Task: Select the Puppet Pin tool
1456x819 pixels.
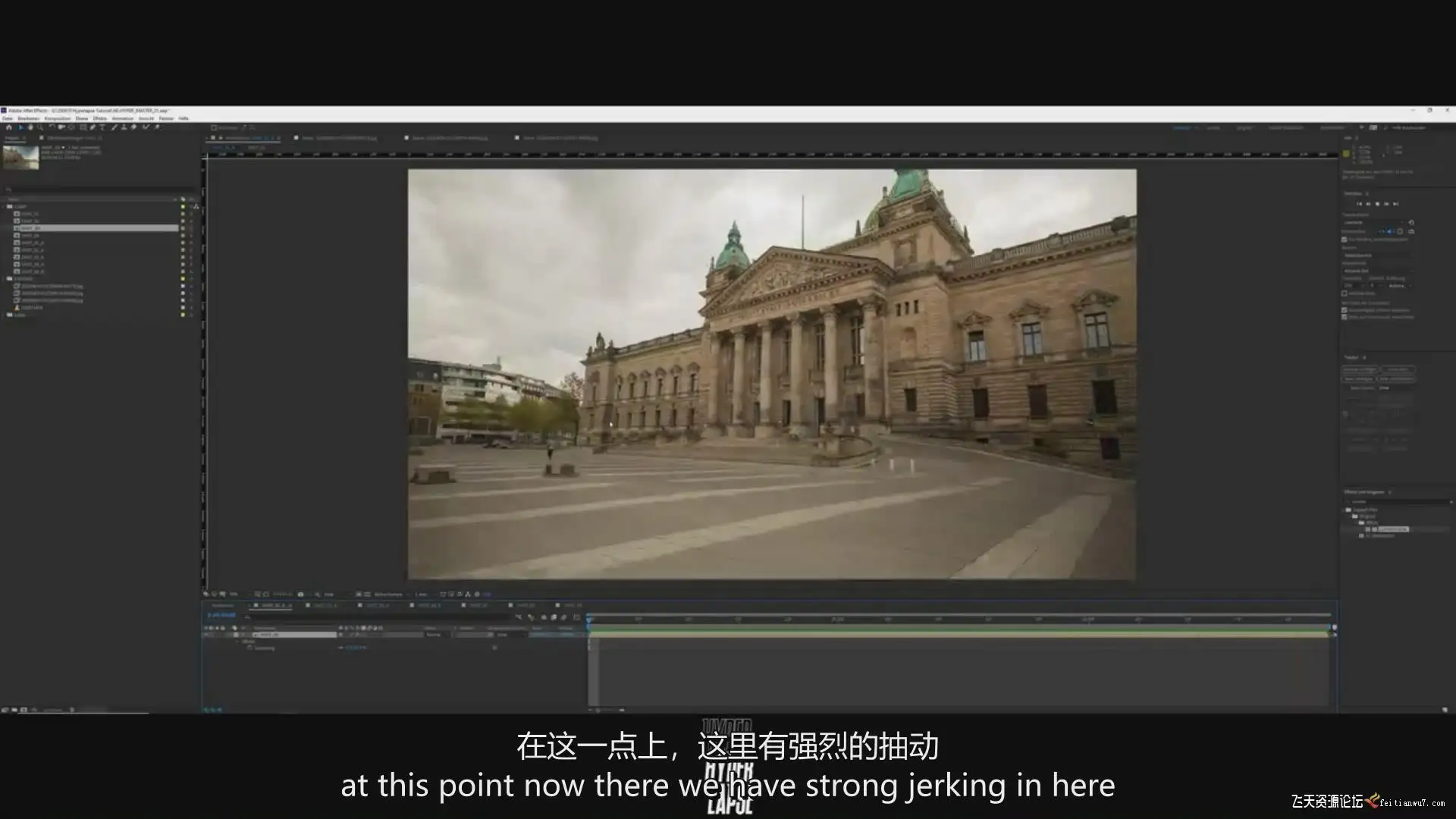Action: (x=157, y=127)
